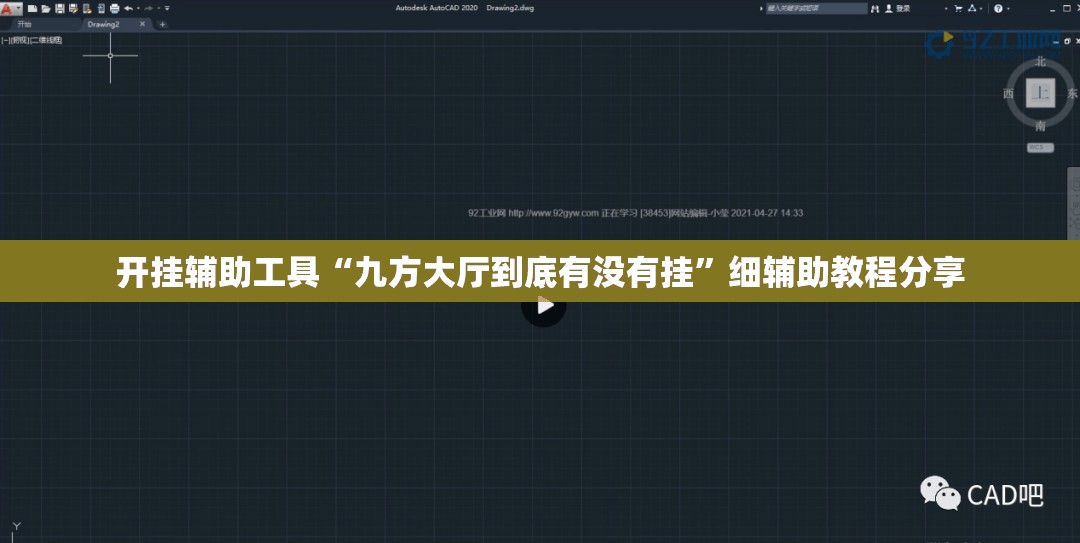Open the AutoCAD application menu
The height and width of the screenshot is (543, 1080).
tap(11, 8)
